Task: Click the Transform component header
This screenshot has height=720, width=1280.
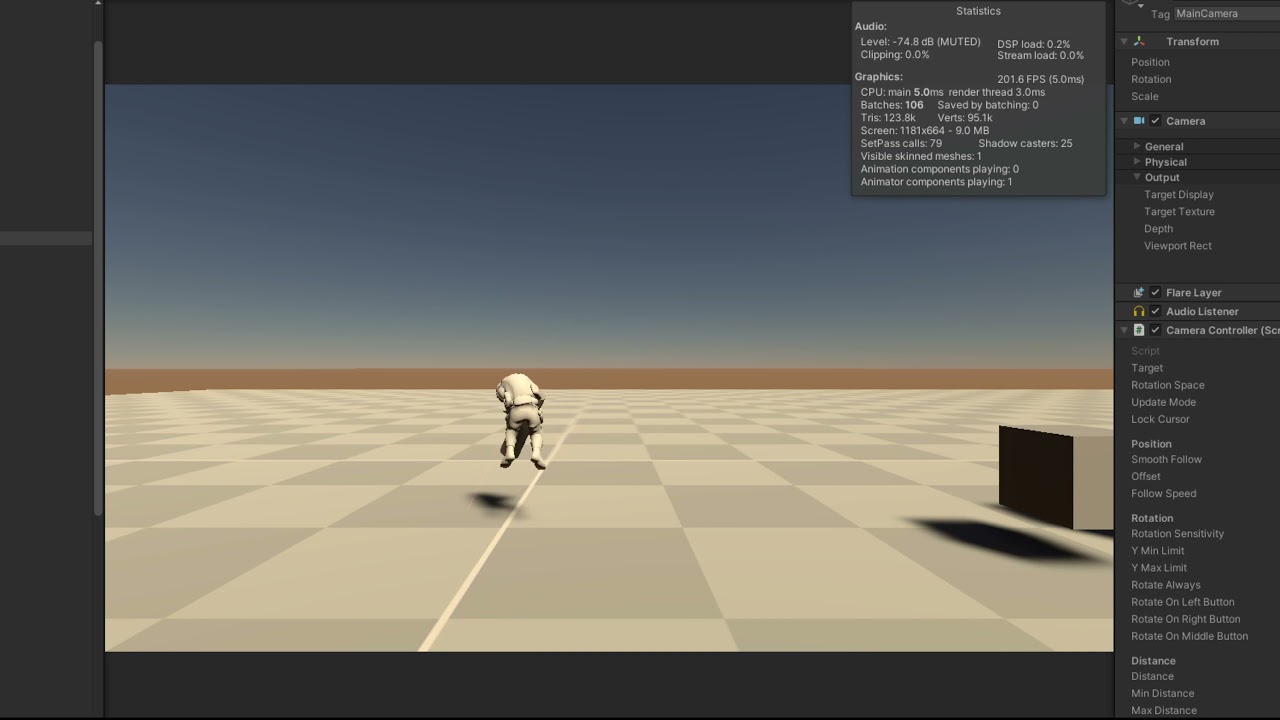Action: pyautogui.click(x=1192, y=42)
